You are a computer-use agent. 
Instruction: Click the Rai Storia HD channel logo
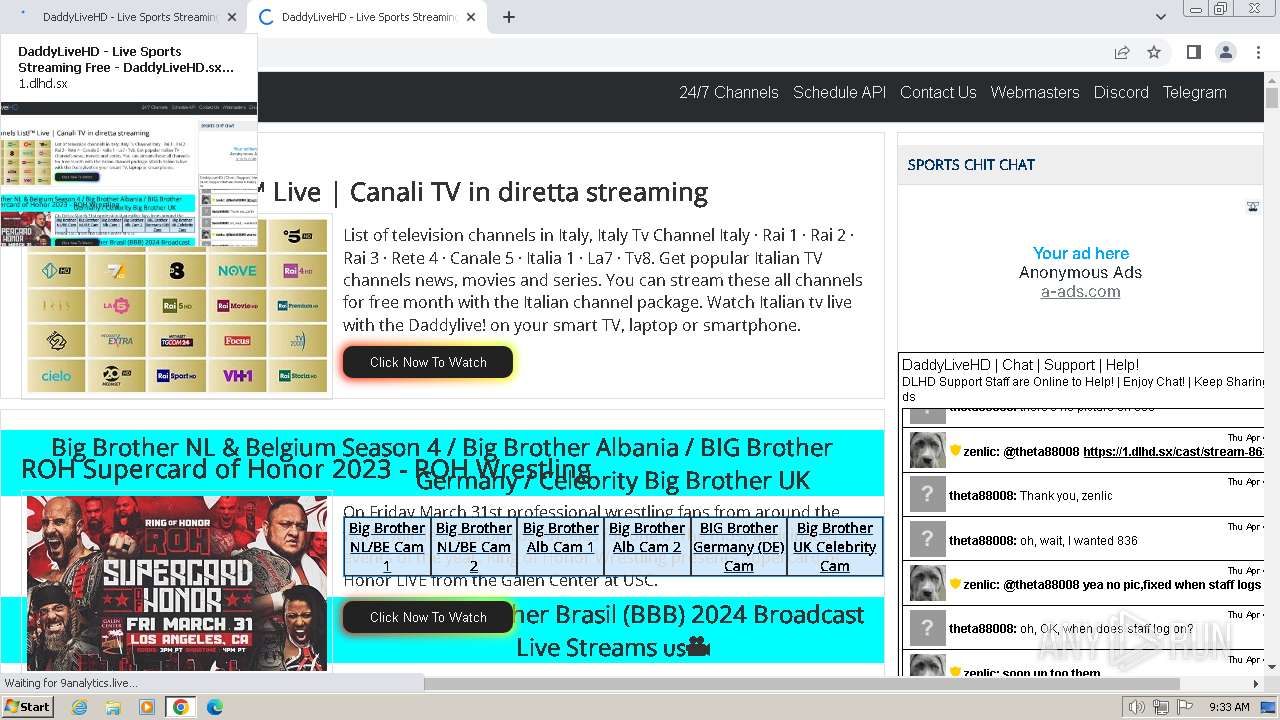click(x=298, y=376)
